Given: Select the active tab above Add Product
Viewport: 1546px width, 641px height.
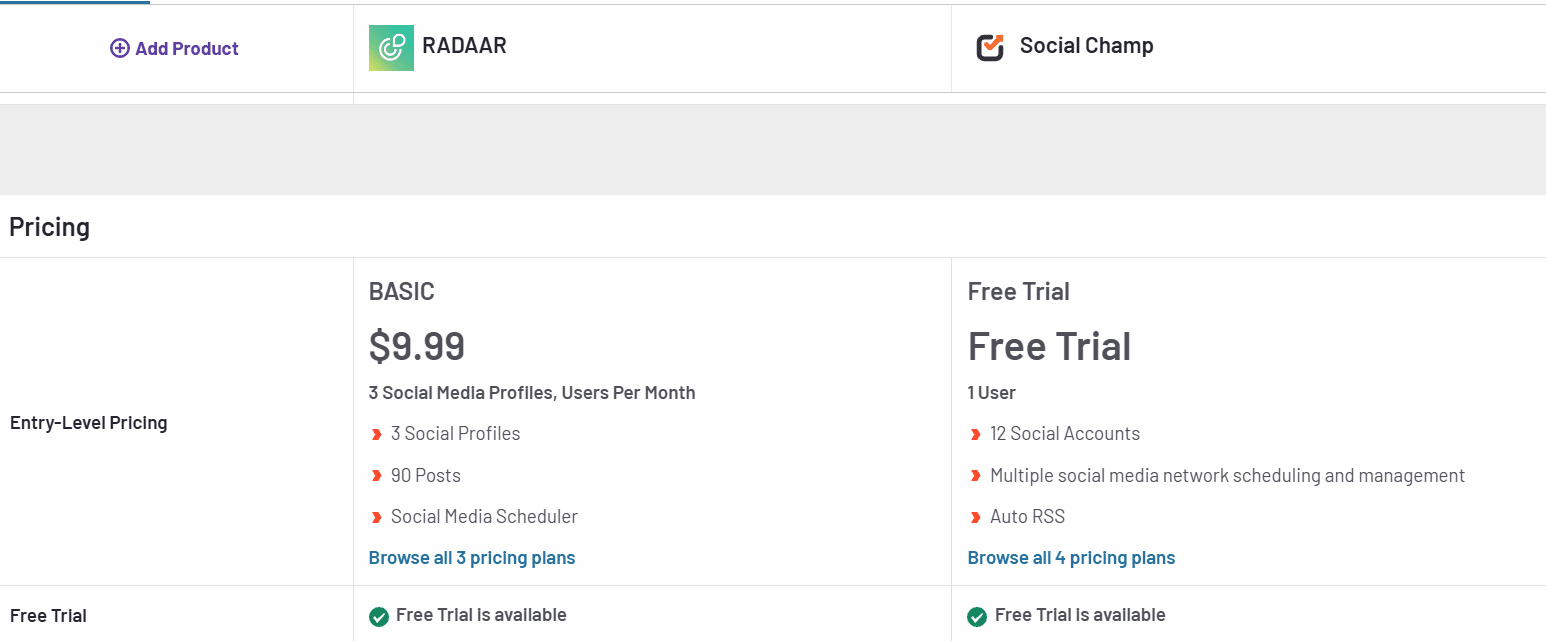Looking at the screenshot, I should [x=74, y=4].
